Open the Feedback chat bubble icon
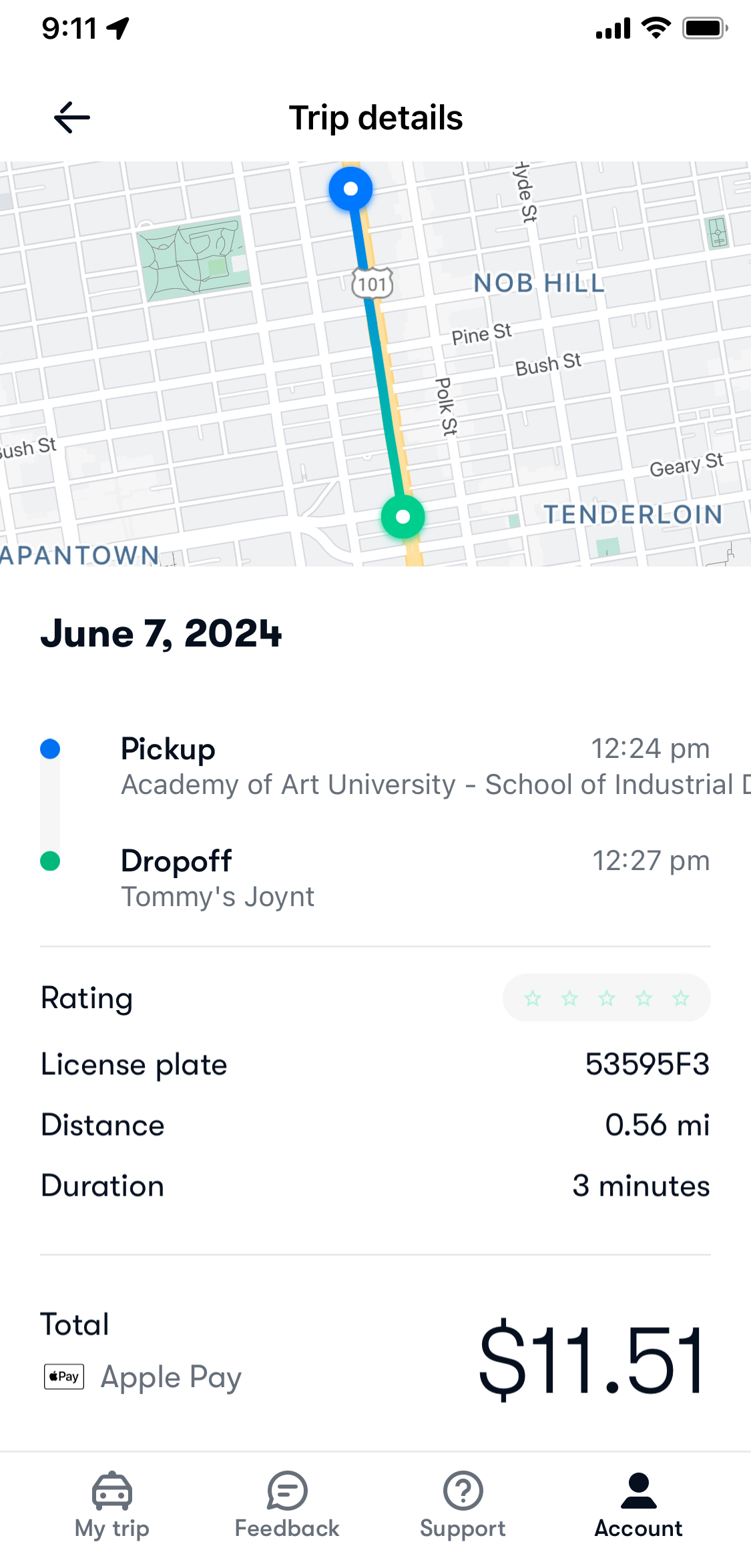 tap(287, 1491)
